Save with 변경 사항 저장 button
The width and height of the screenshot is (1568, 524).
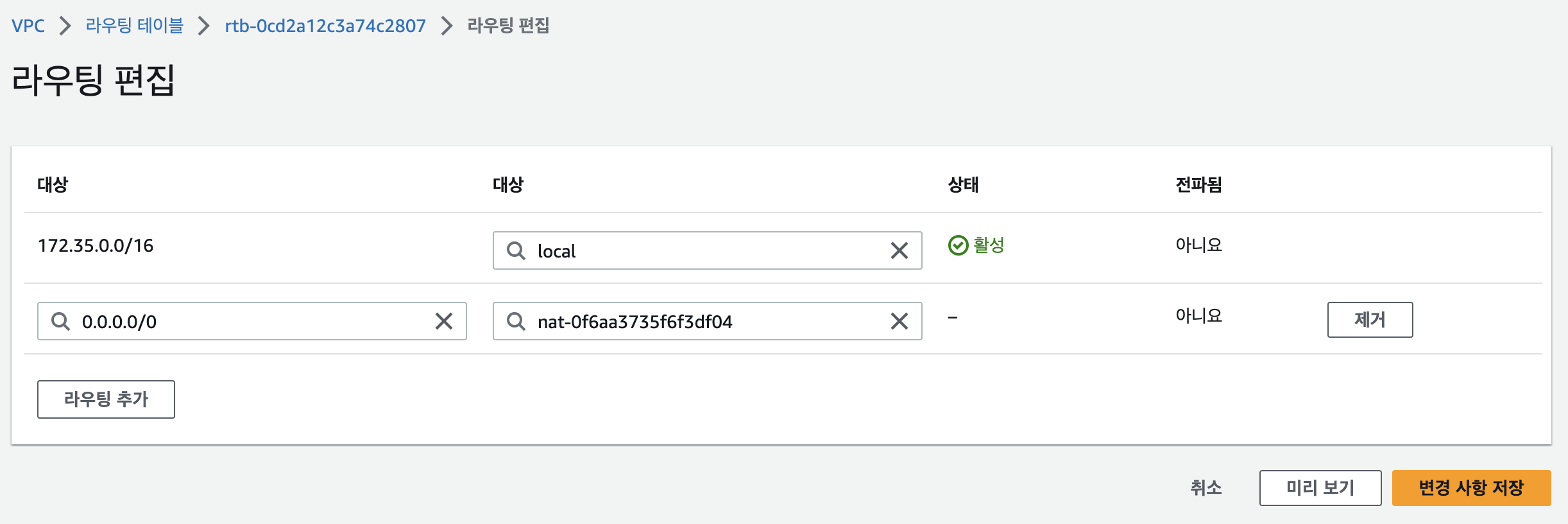point(1471,488)
